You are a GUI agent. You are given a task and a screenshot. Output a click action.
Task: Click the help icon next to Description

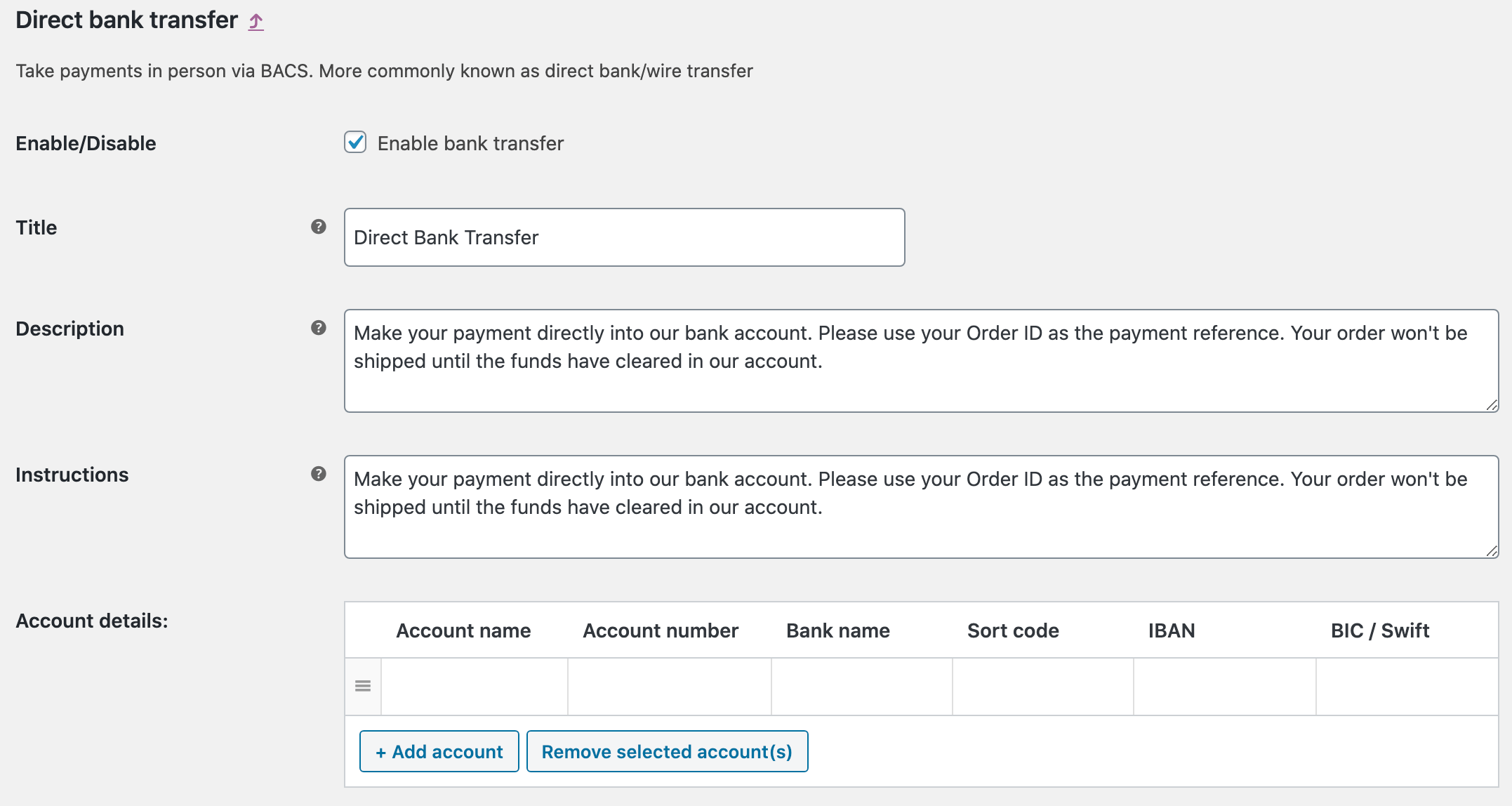[x=319, y=328]
